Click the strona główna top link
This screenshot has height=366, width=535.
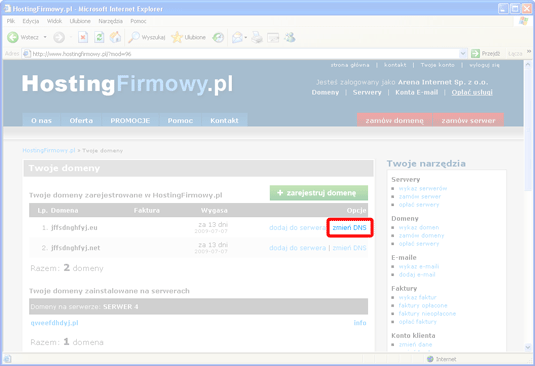click(x=350, y=65)
